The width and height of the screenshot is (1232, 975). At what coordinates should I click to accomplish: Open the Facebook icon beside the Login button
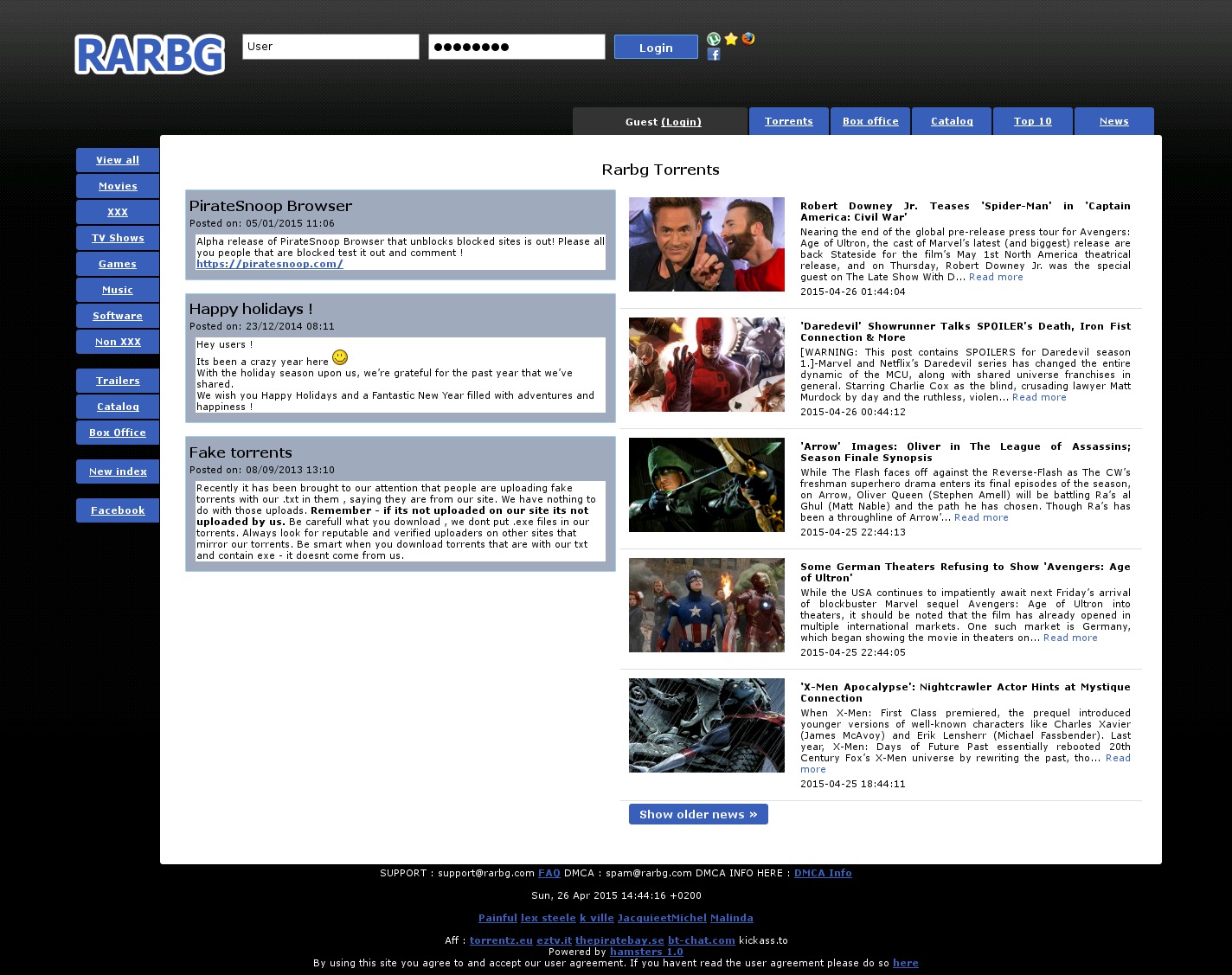tap(714, 55)
